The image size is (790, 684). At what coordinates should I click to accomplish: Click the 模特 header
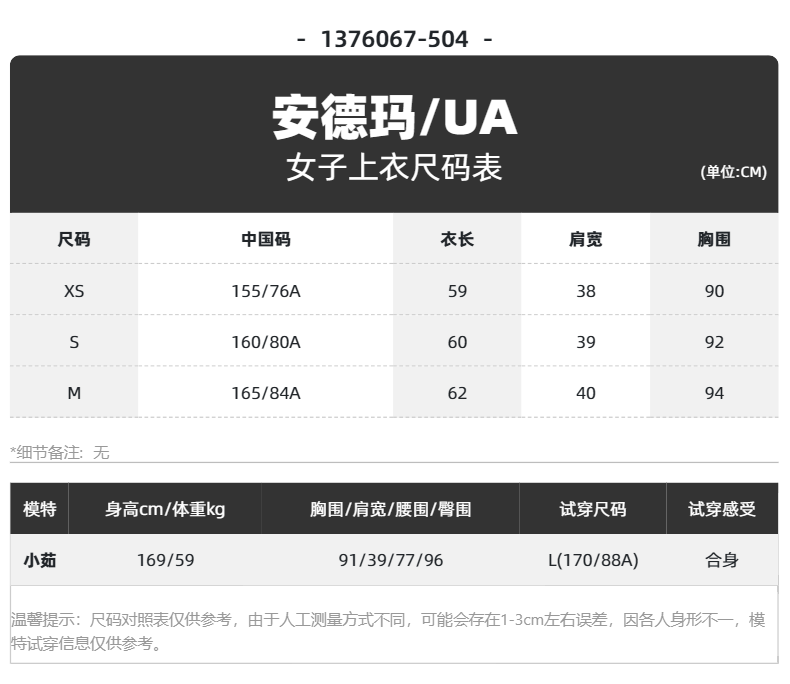40,509
